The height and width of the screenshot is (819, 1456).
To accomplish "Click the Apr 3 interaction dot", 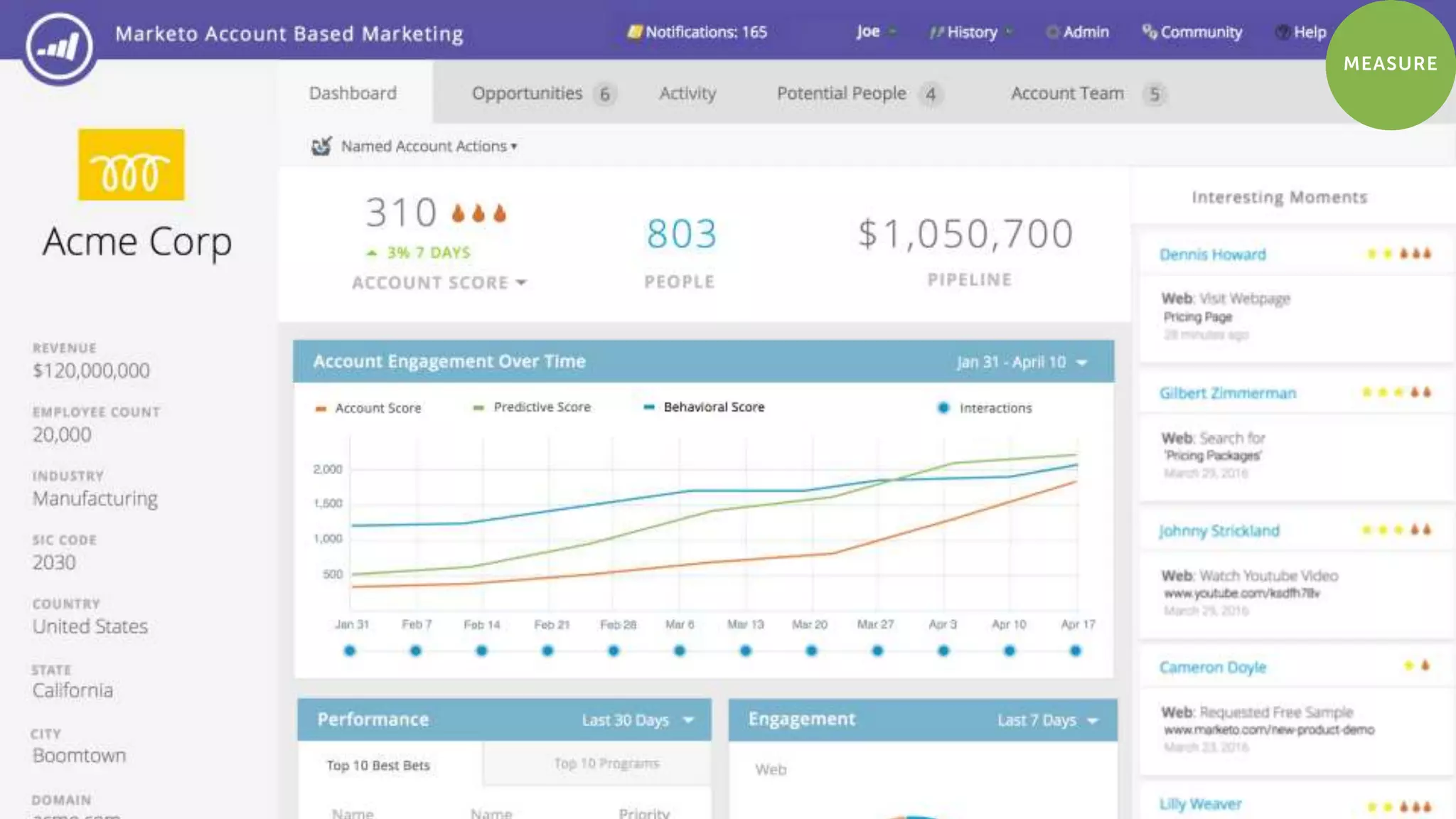I will point(943,651).
